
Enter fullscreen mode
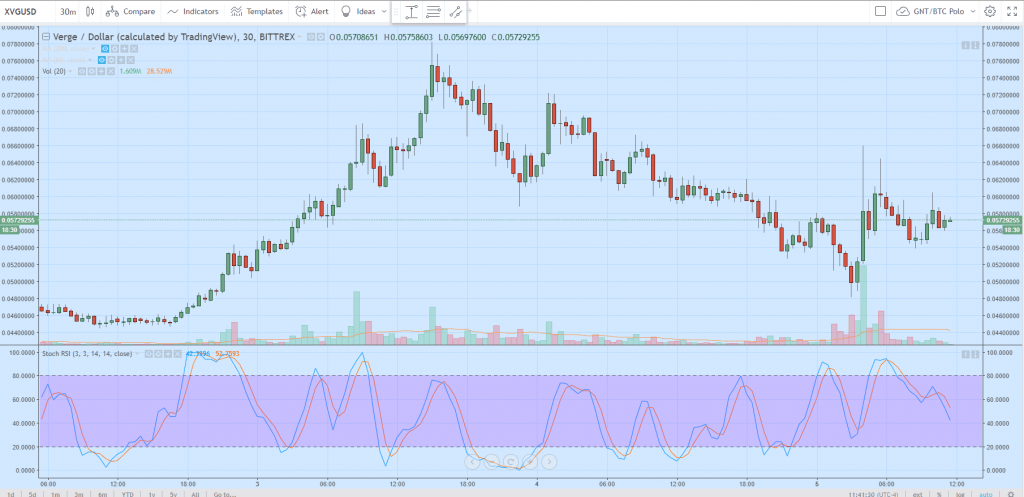pos(1010,12)
